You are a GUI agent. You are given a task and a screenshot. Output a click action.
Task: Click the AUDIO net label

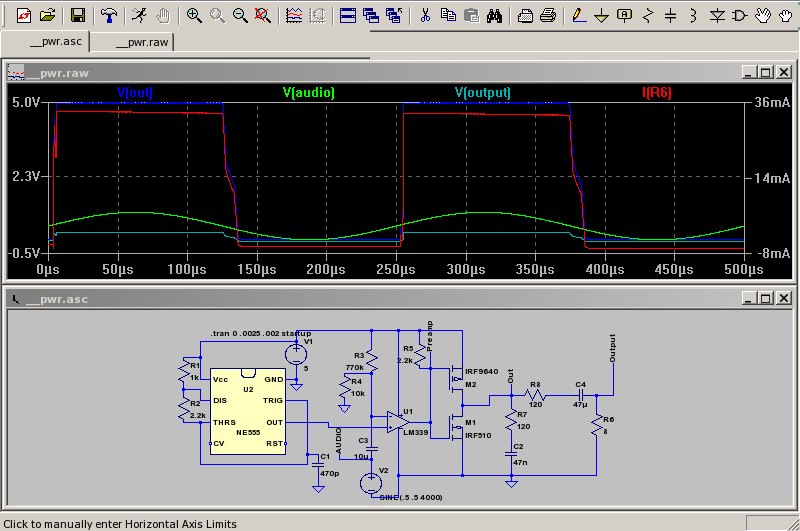[x=339, y=441]
